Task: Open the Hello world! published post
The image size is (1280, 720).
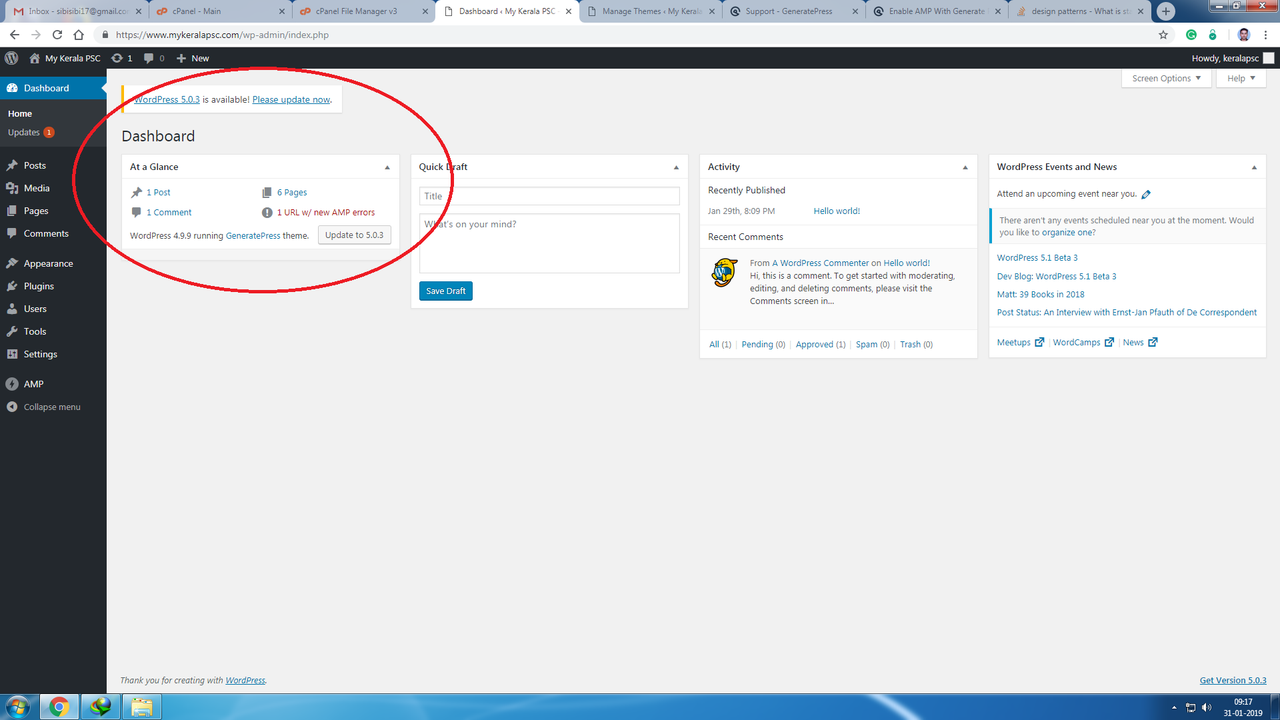Action: 837,211
